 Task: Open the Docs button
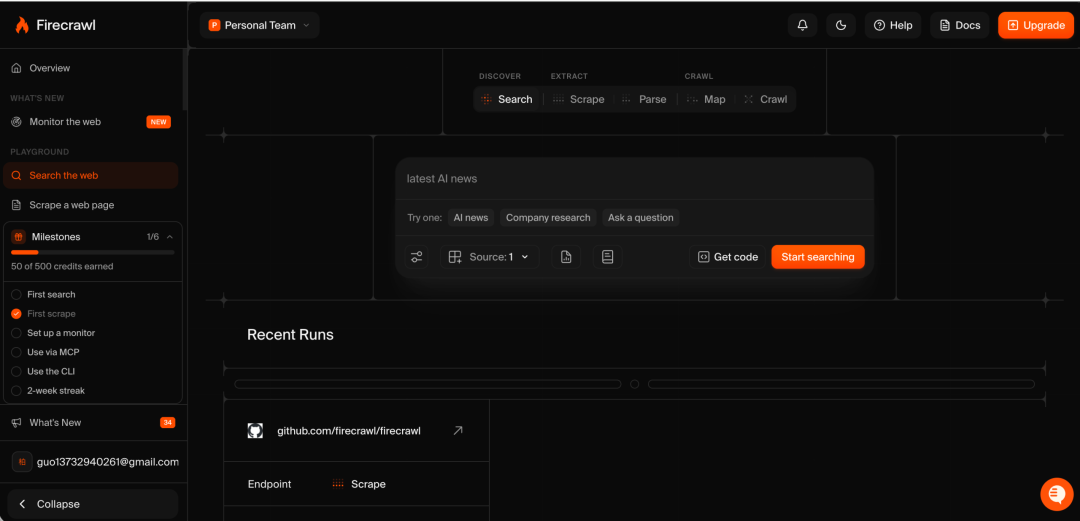(959, 25)
